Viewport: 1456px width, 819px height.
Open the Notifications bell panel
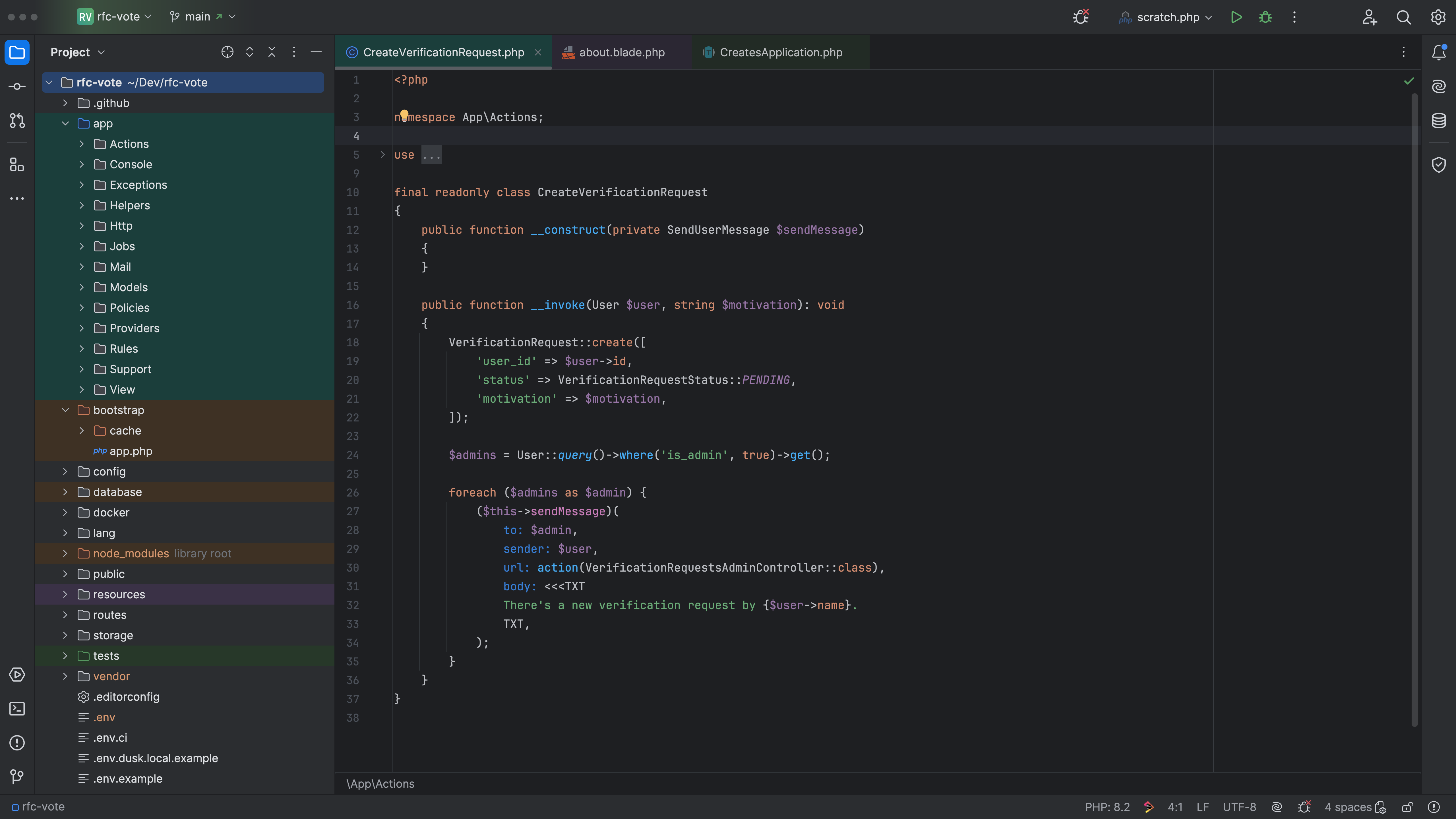tap(1438, 52)
